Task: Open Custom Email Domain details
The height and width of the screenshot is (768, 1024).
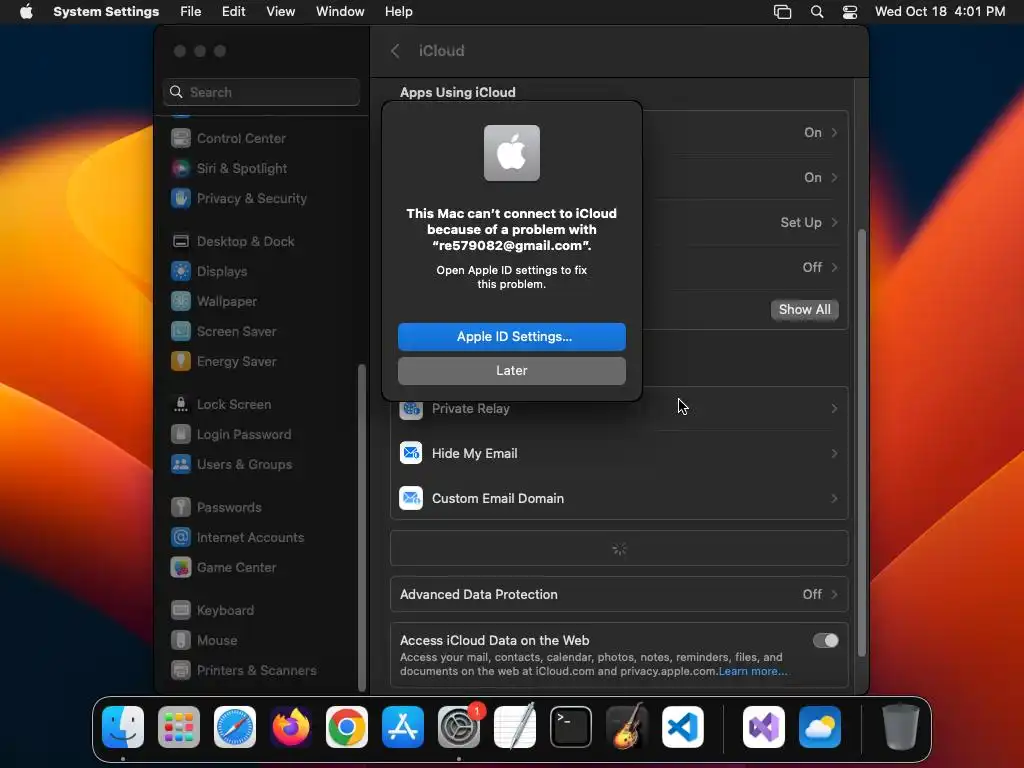Action: click(x=619, y=499)
